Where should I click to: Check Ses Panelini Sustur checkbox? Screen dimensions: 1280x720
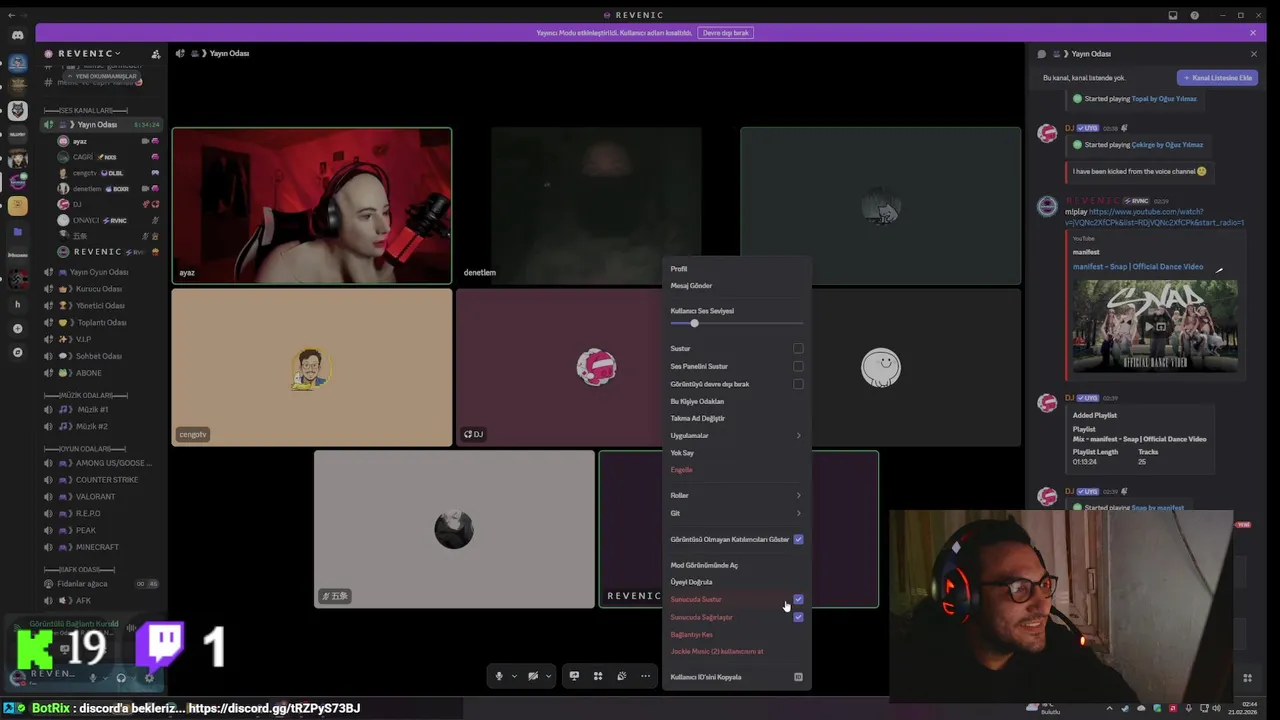point(798,366)
